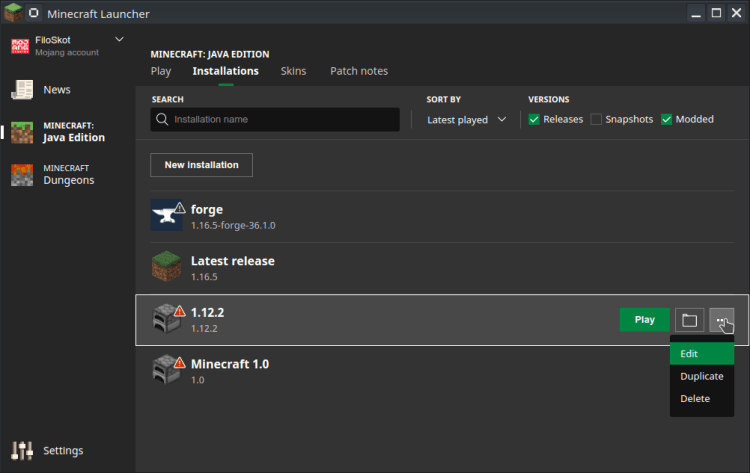Select Minecraft Java Edition grass block icon
The height and width of the screenshot is (473, 750).
click(22, 132)
